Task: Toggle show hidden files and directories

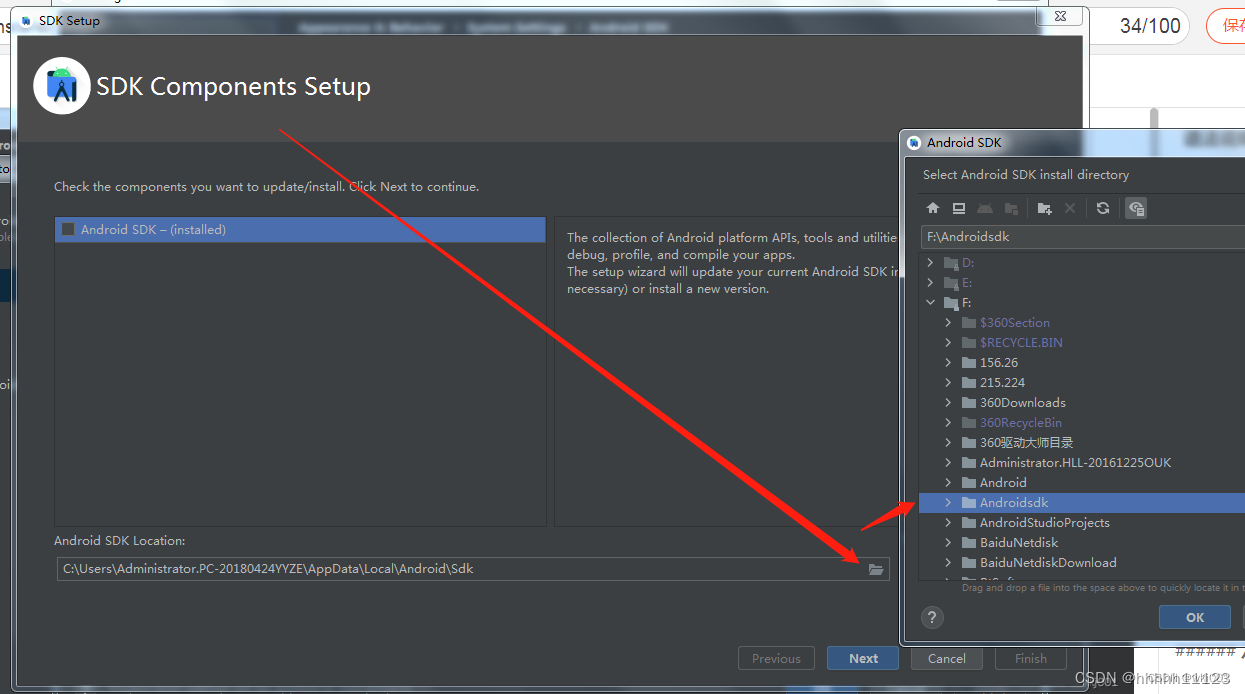Action: [x=1136, y=208]
